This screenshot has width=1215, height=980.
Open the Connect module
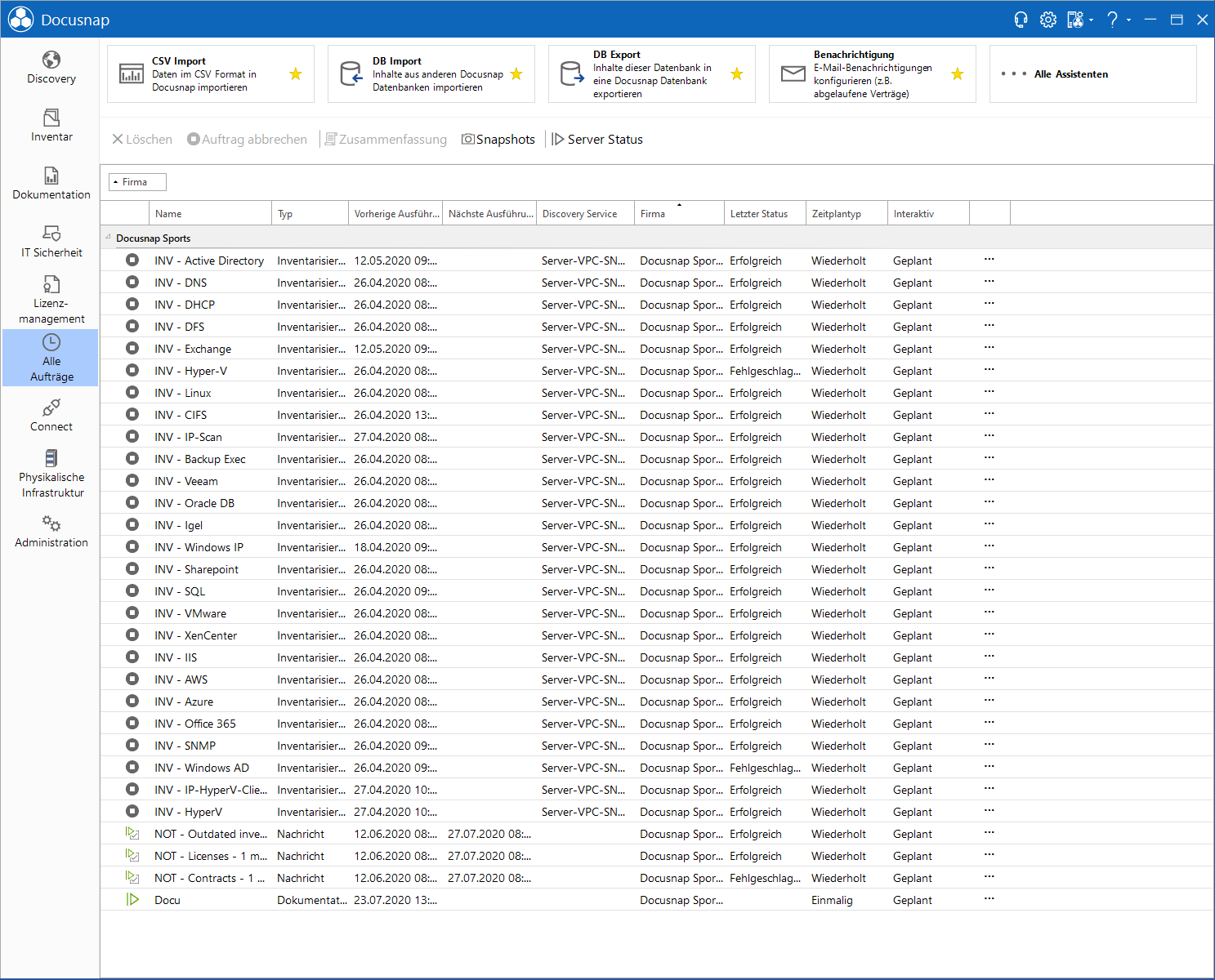(x=51, y=416)
